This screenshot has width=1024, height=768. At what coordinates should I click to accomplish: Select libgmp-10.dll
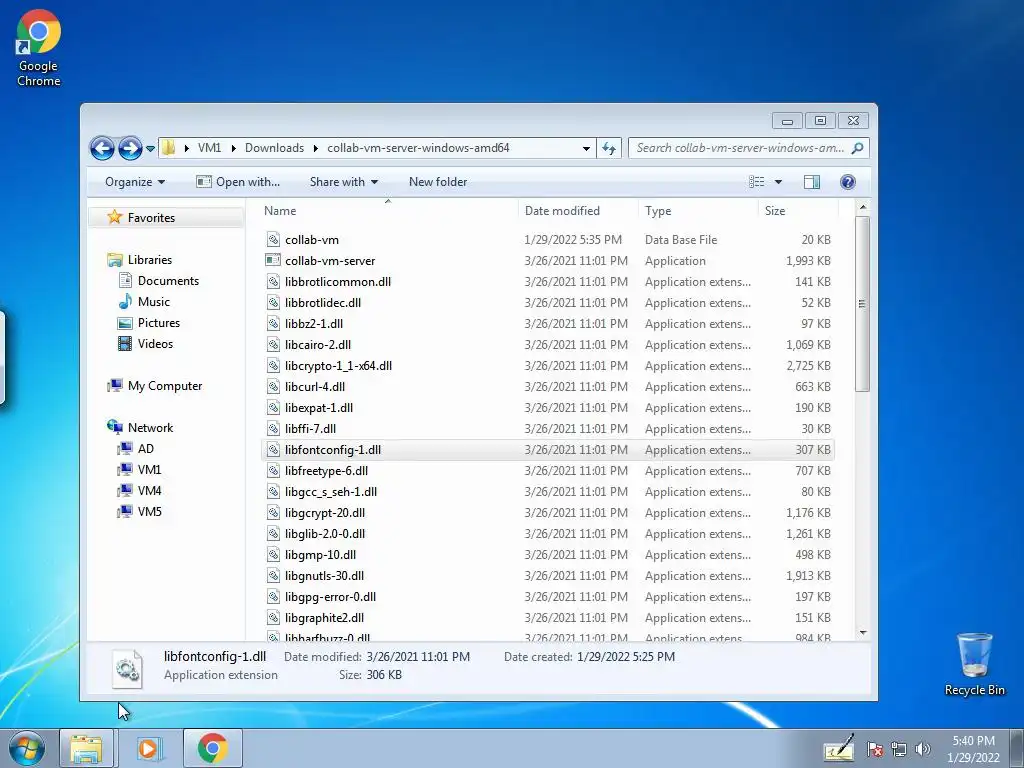point(547,554)
